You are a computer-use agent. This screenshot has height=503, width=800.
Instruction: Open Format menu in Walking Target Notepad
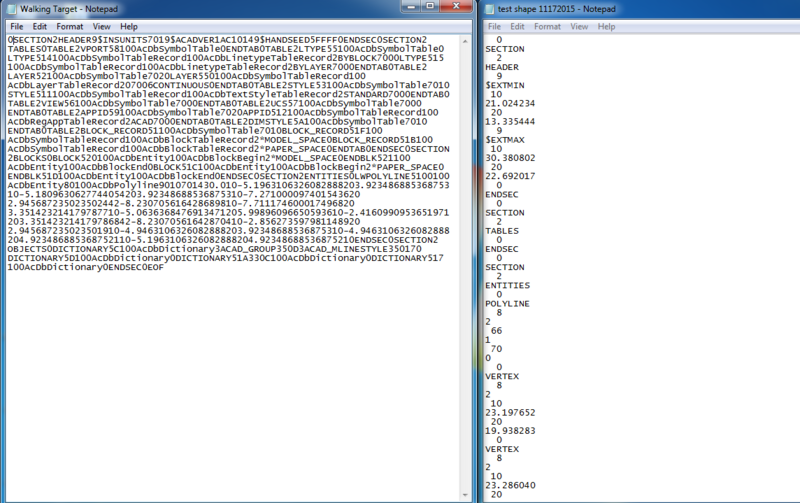coord(69,27)
